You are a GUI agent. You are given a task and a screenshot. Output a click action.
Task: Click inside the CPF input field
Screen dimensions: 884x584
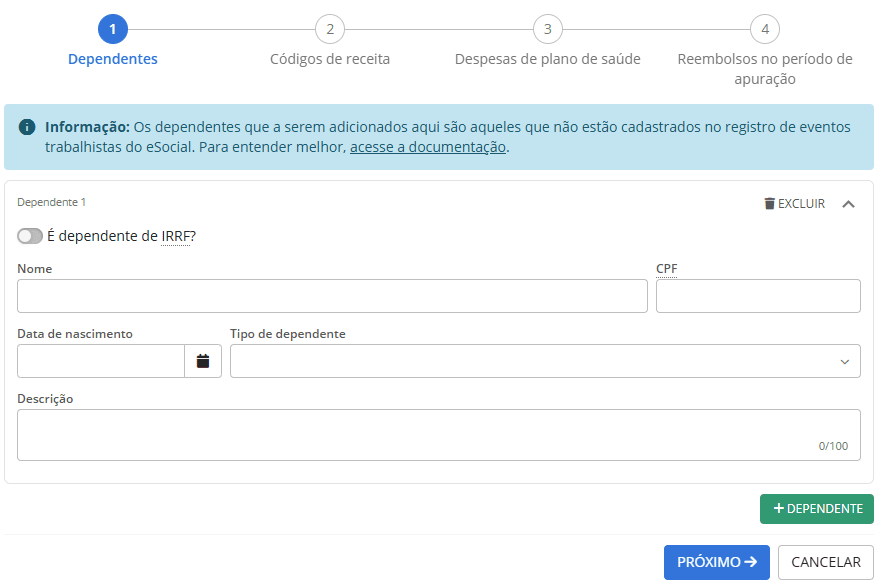(757, 296)
